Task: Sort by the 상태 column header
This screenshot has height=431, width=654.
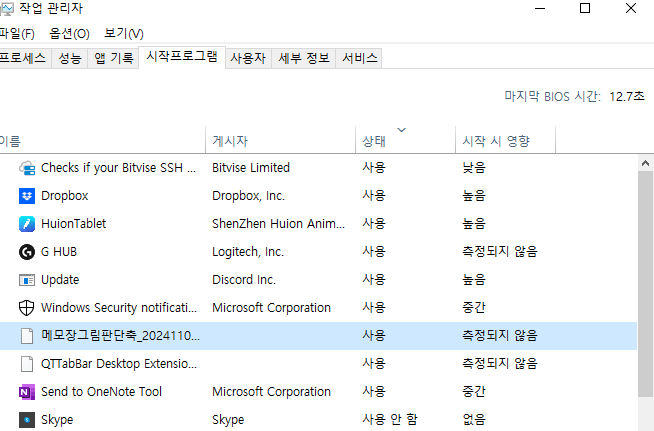Action: click(x=405, y=141)
